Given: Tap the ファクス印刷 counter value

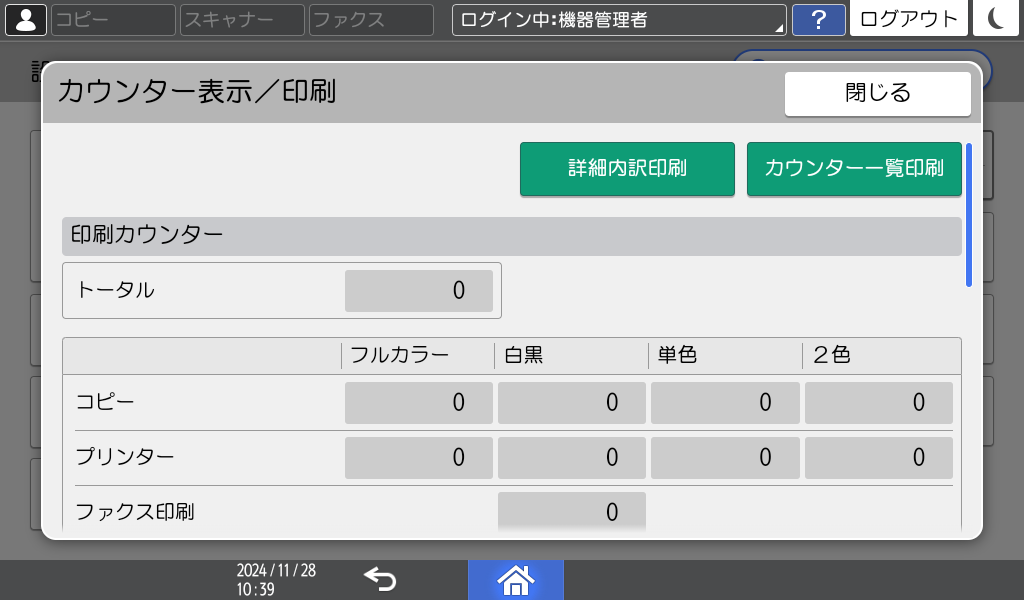Looking at the screenshot, I should 572,511.
